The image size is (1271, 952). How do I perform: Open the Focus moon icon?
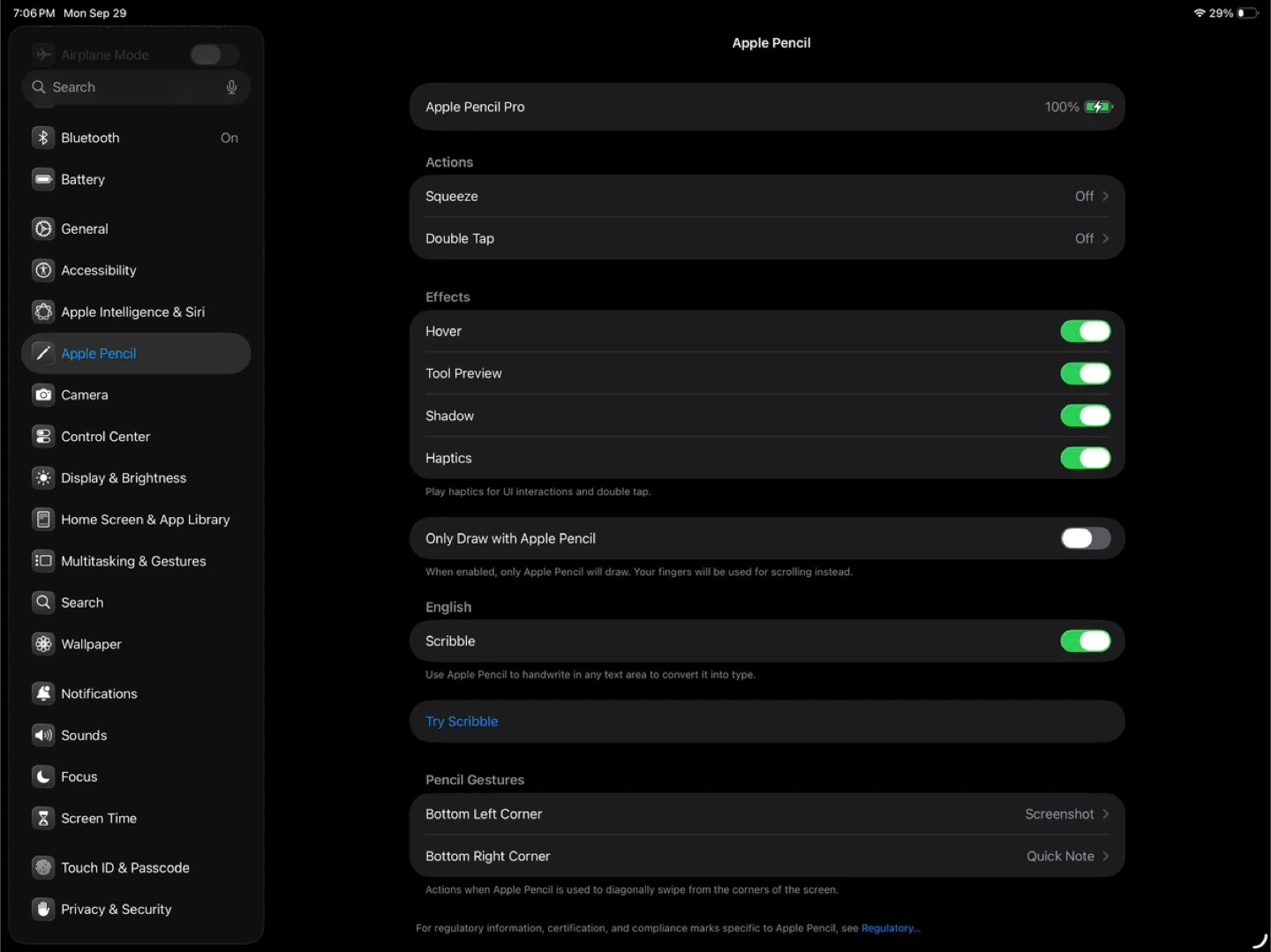coord(42,776)
